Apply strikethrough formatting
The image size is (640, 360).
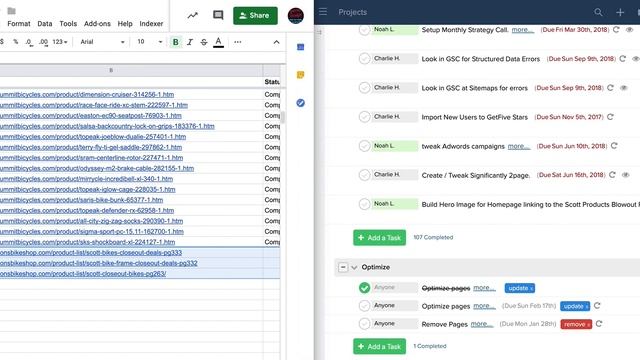pyautogui.click(x=204, y=42)
